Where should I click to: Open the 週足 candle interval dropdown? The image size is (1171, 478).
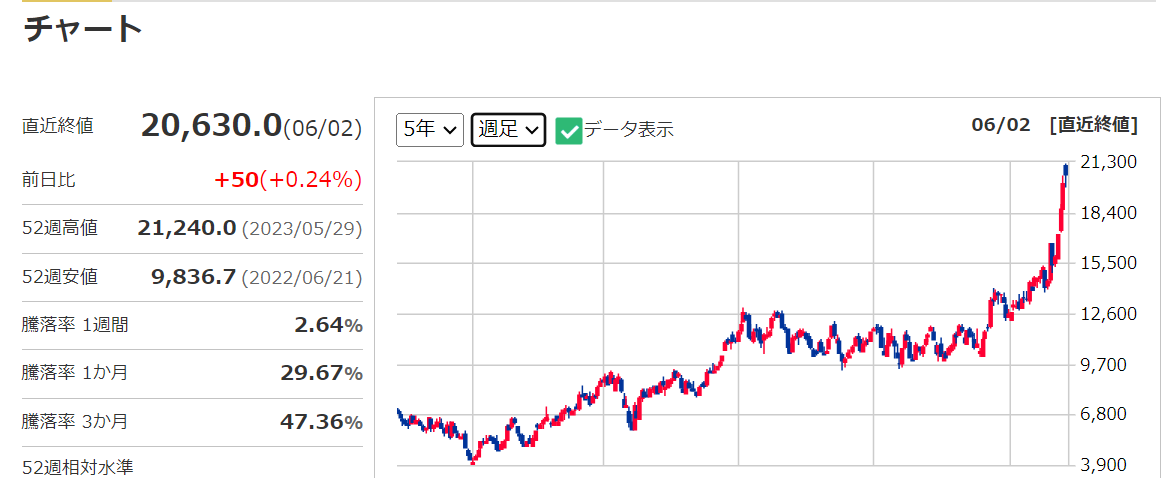[x=508, y=129]
